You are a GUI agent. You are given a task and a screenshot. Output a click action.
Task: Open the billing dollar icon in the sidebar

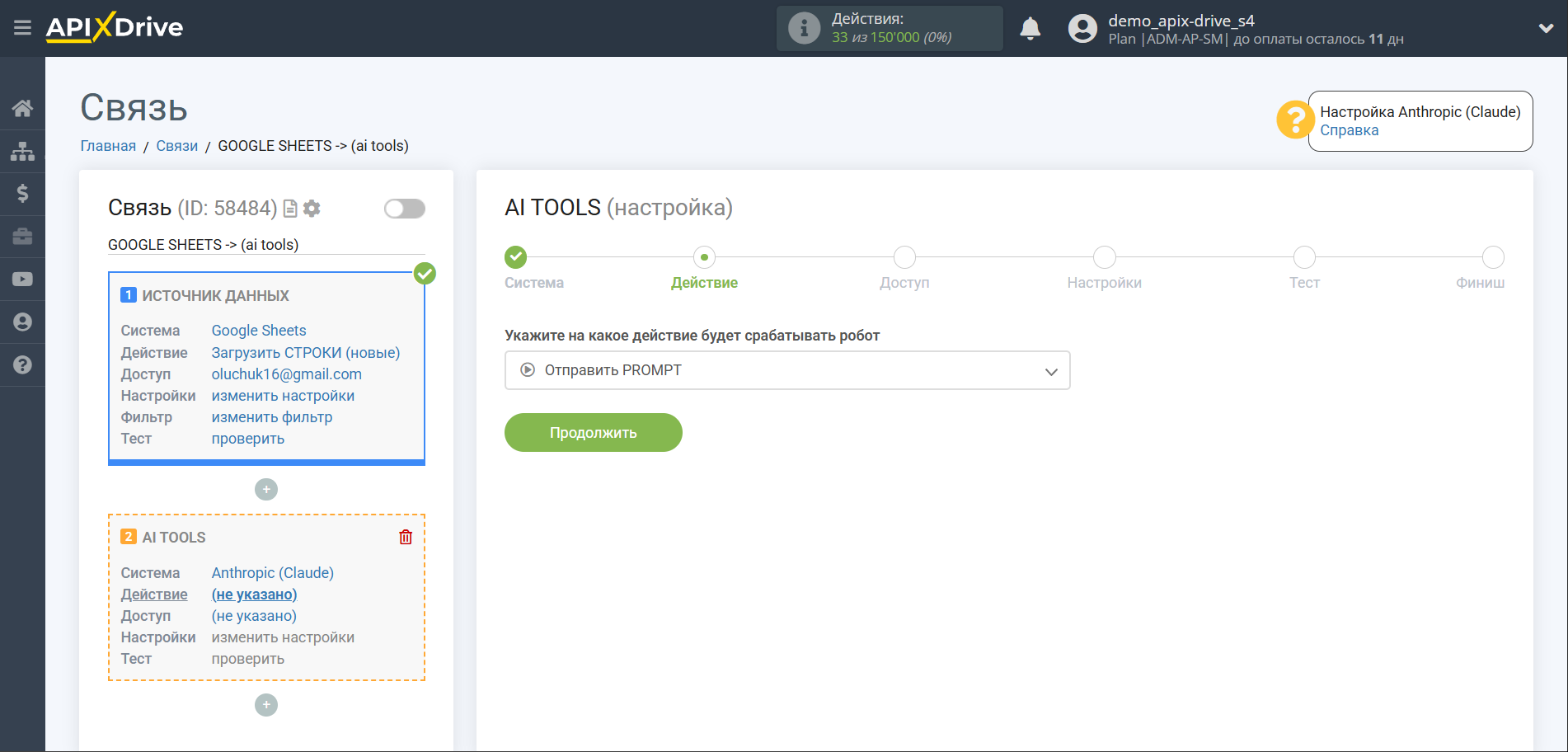click(x=22, y=194)
